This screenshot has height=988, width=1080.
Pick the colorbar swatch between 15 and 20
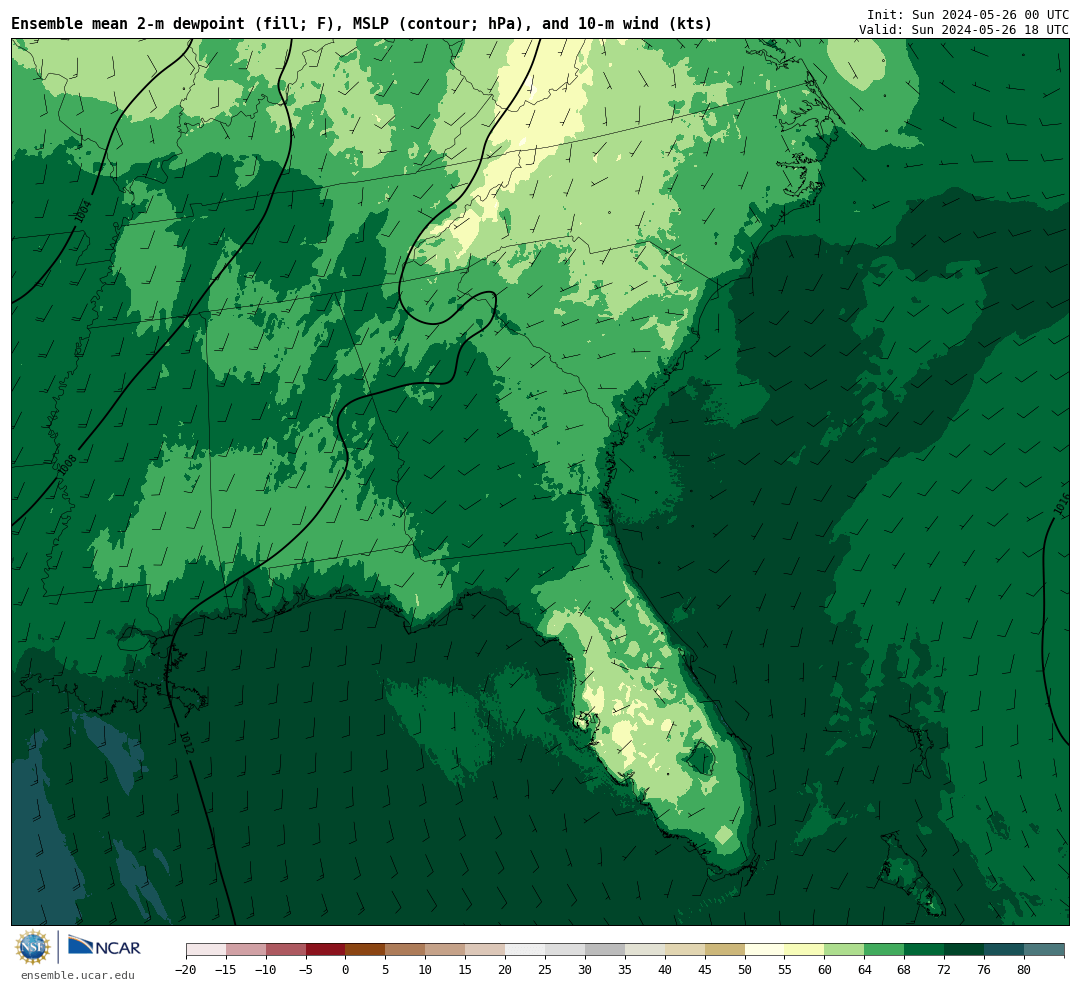point(486,950)
